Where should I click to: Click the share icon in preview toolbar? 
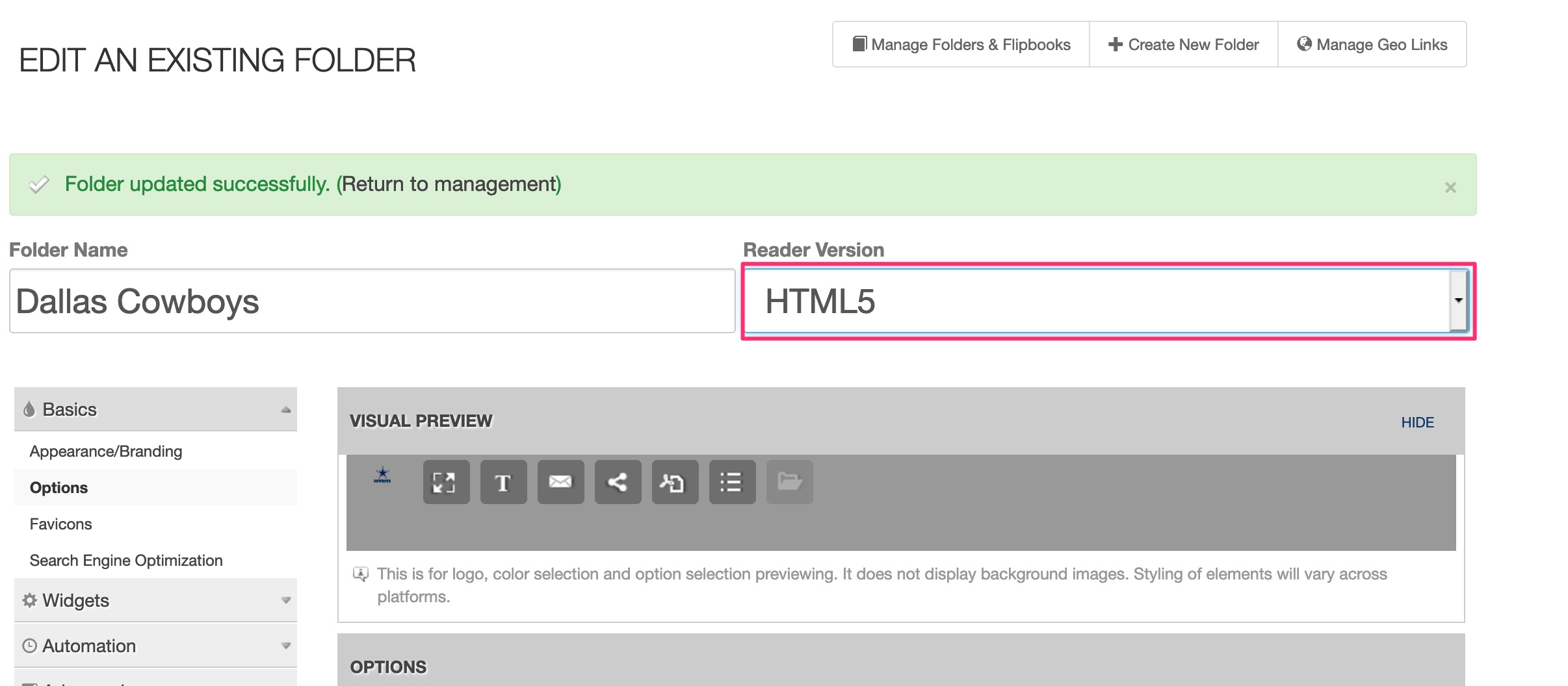click(618, 482)
